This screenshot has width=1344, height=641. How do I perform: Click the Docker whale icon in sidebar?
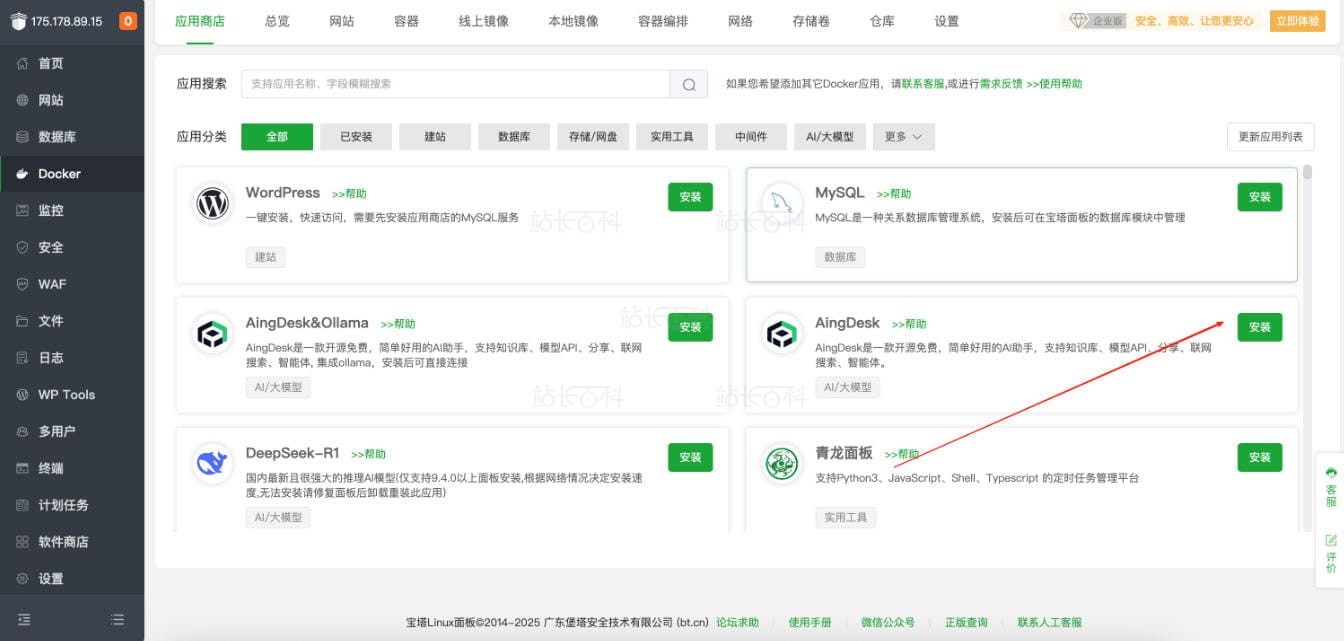coord(23,174)
